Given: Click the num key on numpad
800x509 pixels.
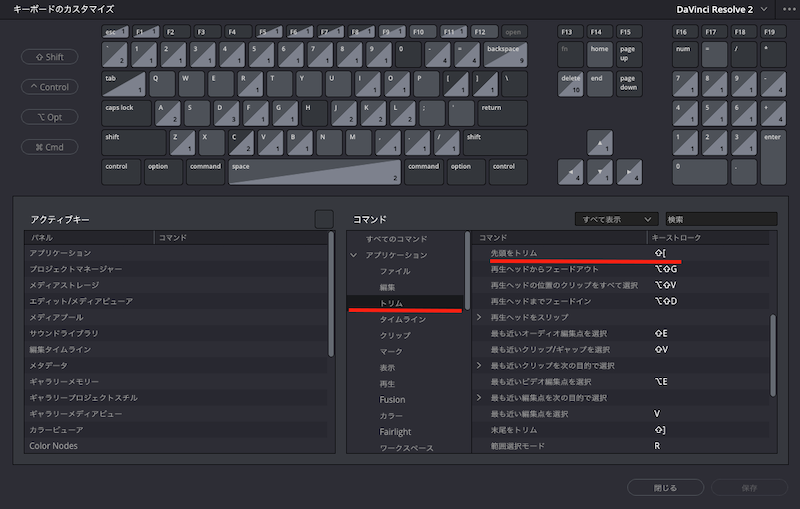Looking at the screenshot, I should 685,55.
